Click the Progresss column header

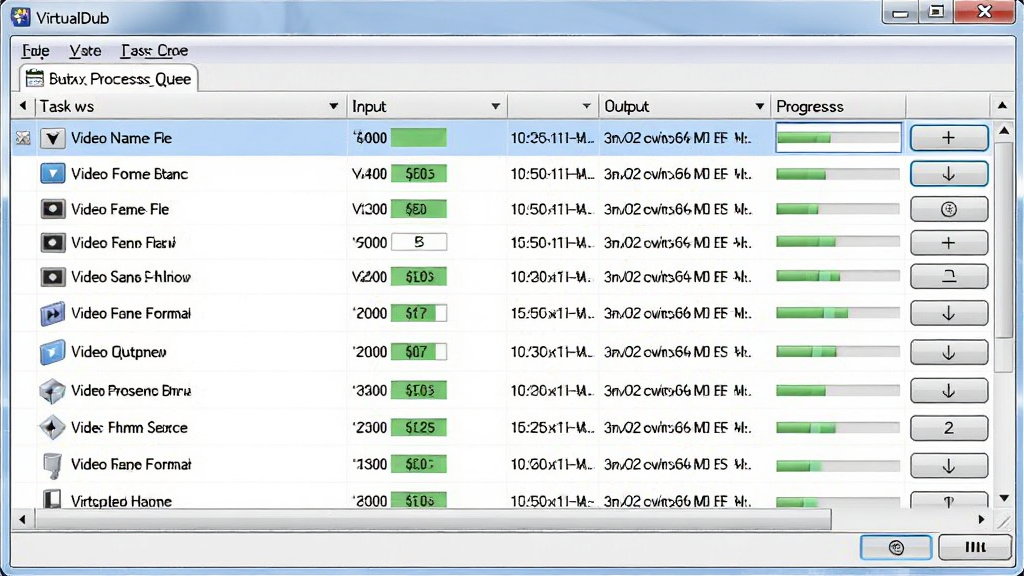838,106
